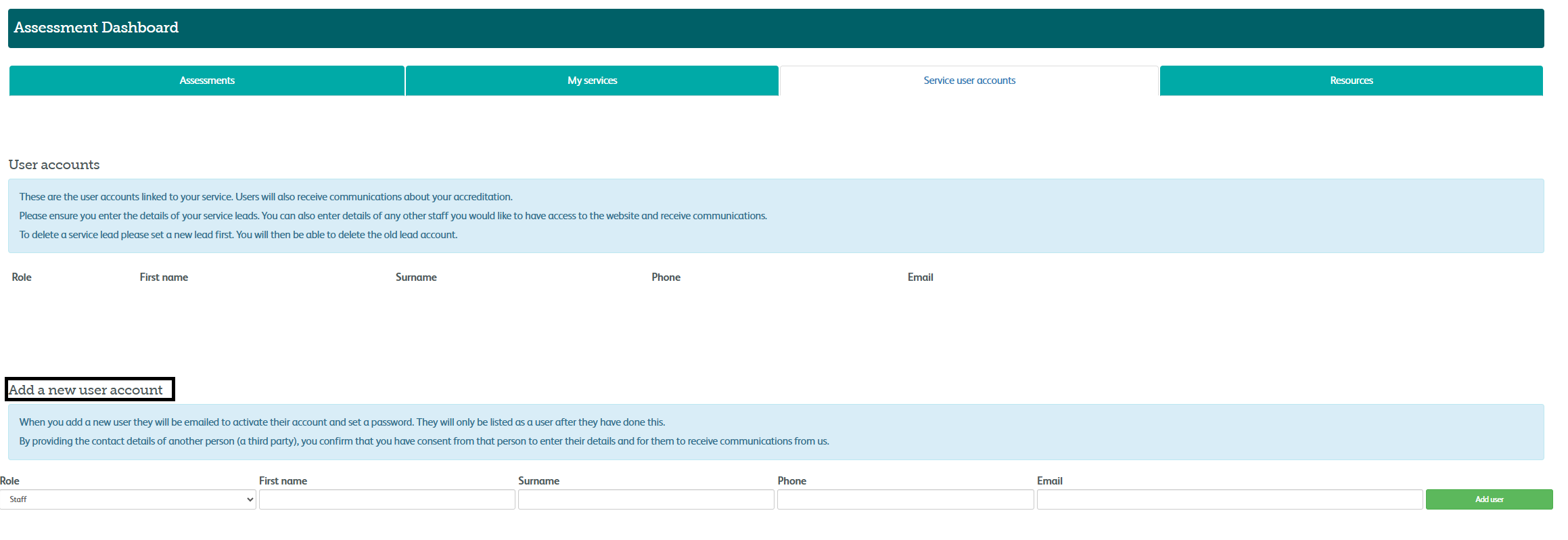
Task: Select the Service user accounts tab
Action: coord(969,81)
